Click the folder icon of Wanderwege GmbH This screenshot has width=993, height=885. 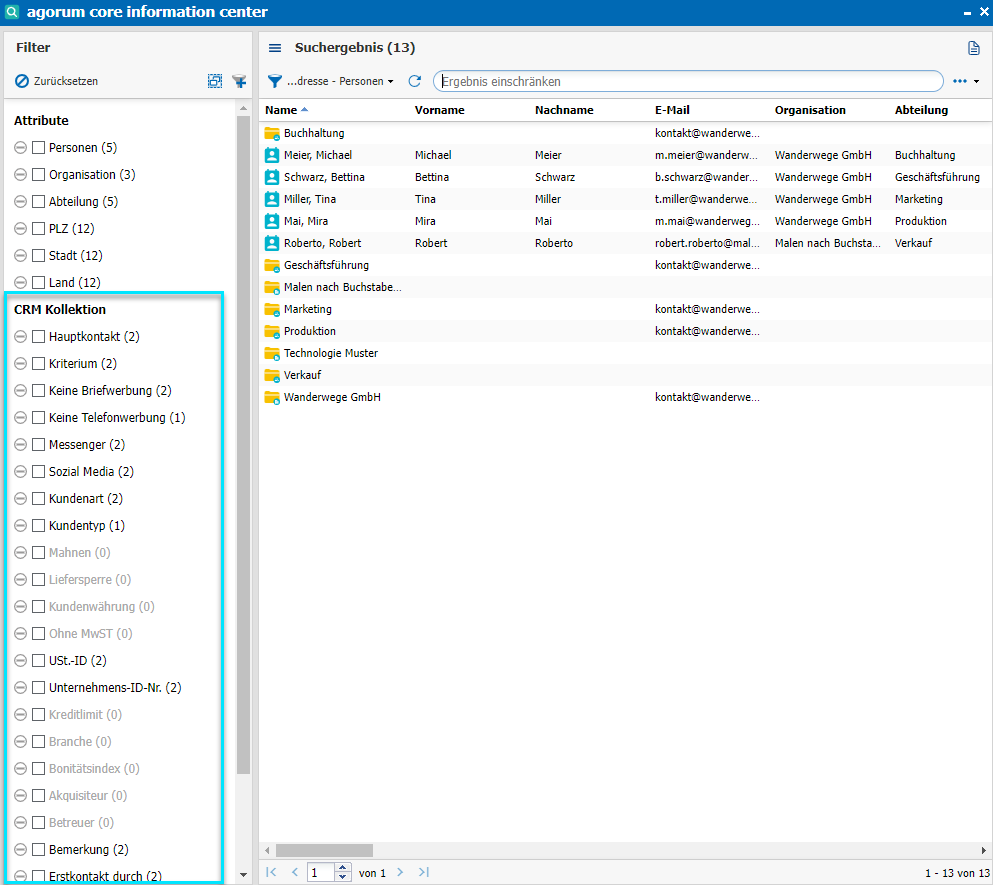pyautogui.click(x=272, y=397)
